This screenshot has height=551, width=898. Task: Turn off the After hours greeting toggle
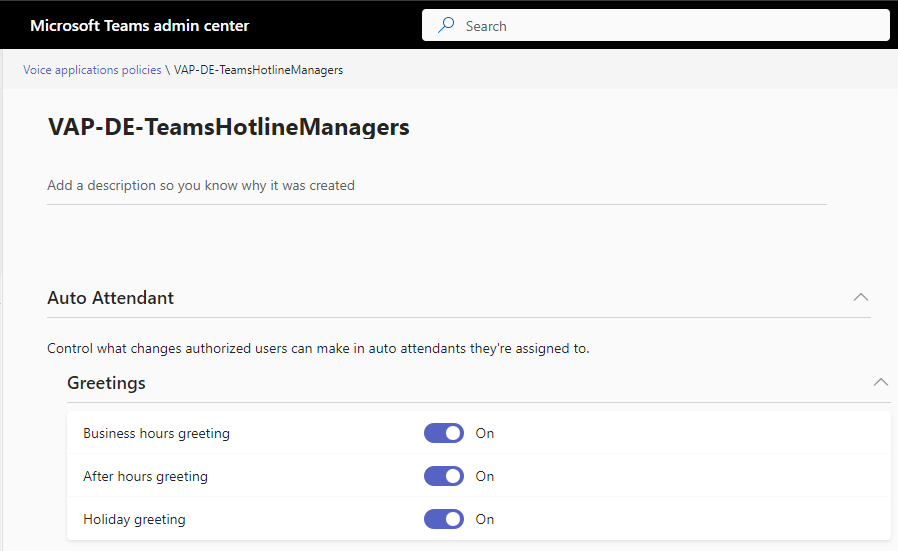tap(444, 476)
